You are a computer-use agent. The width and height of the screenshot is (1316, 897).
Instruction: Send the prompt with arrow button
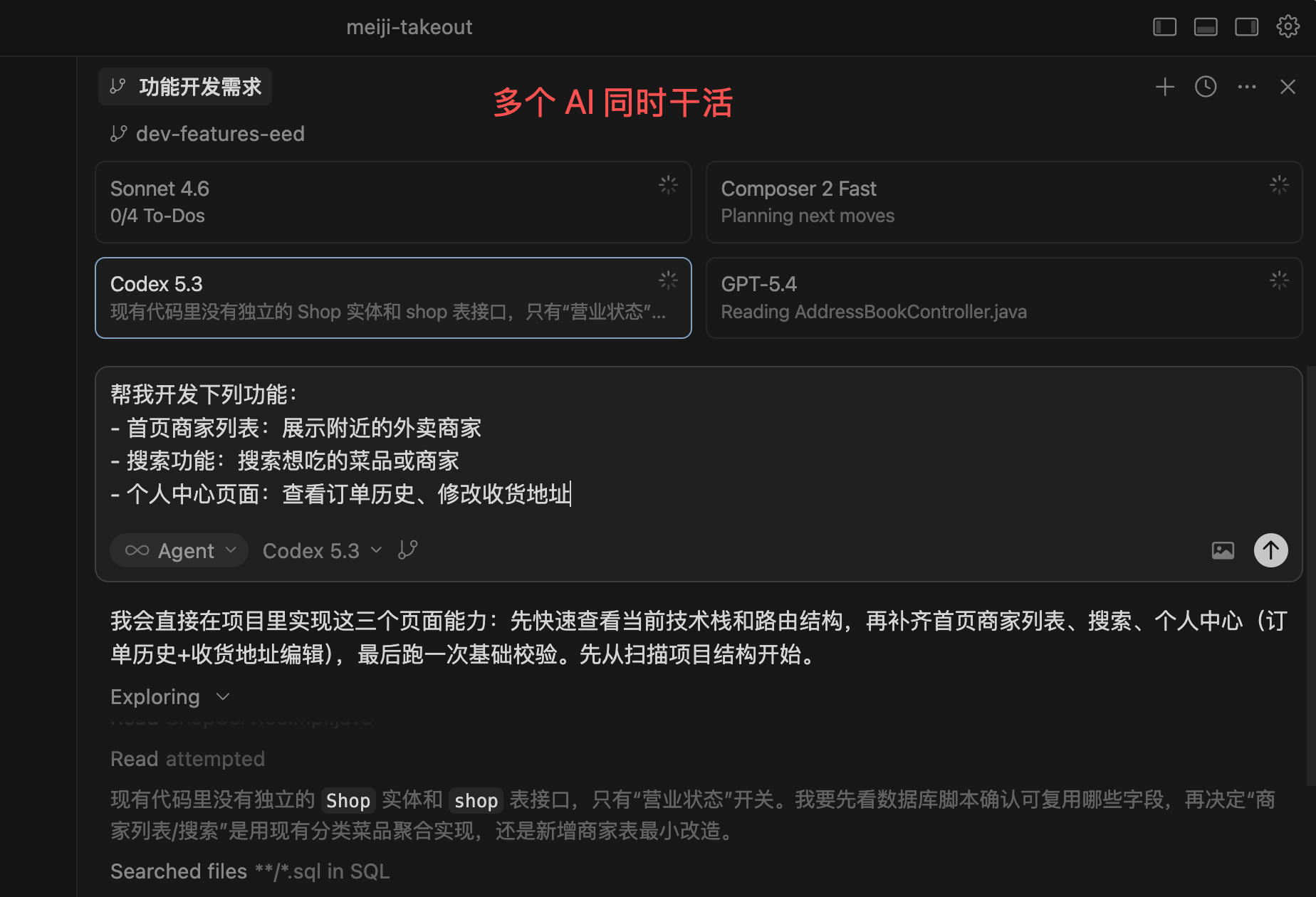tap(1270, 550)
